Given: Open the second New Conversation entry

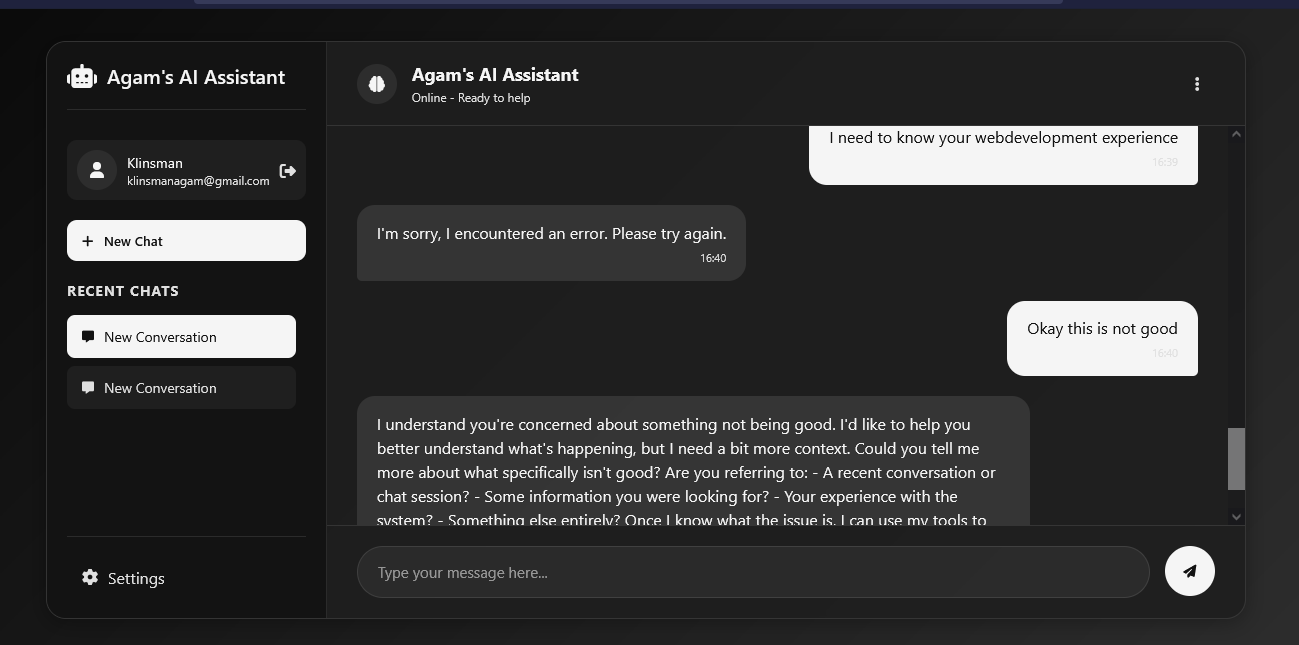Looking at the screenshot, I should click(181, 388).
